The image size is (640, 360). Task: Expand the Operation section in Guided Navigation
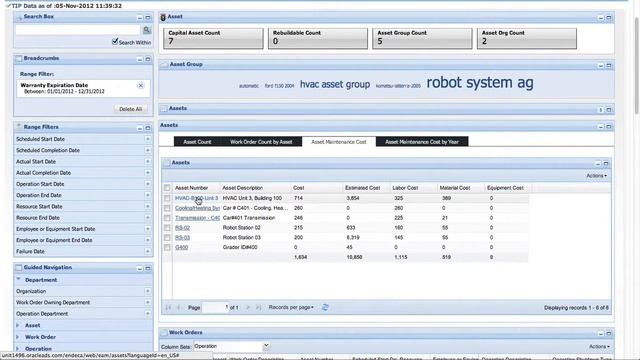click(18, 349)
